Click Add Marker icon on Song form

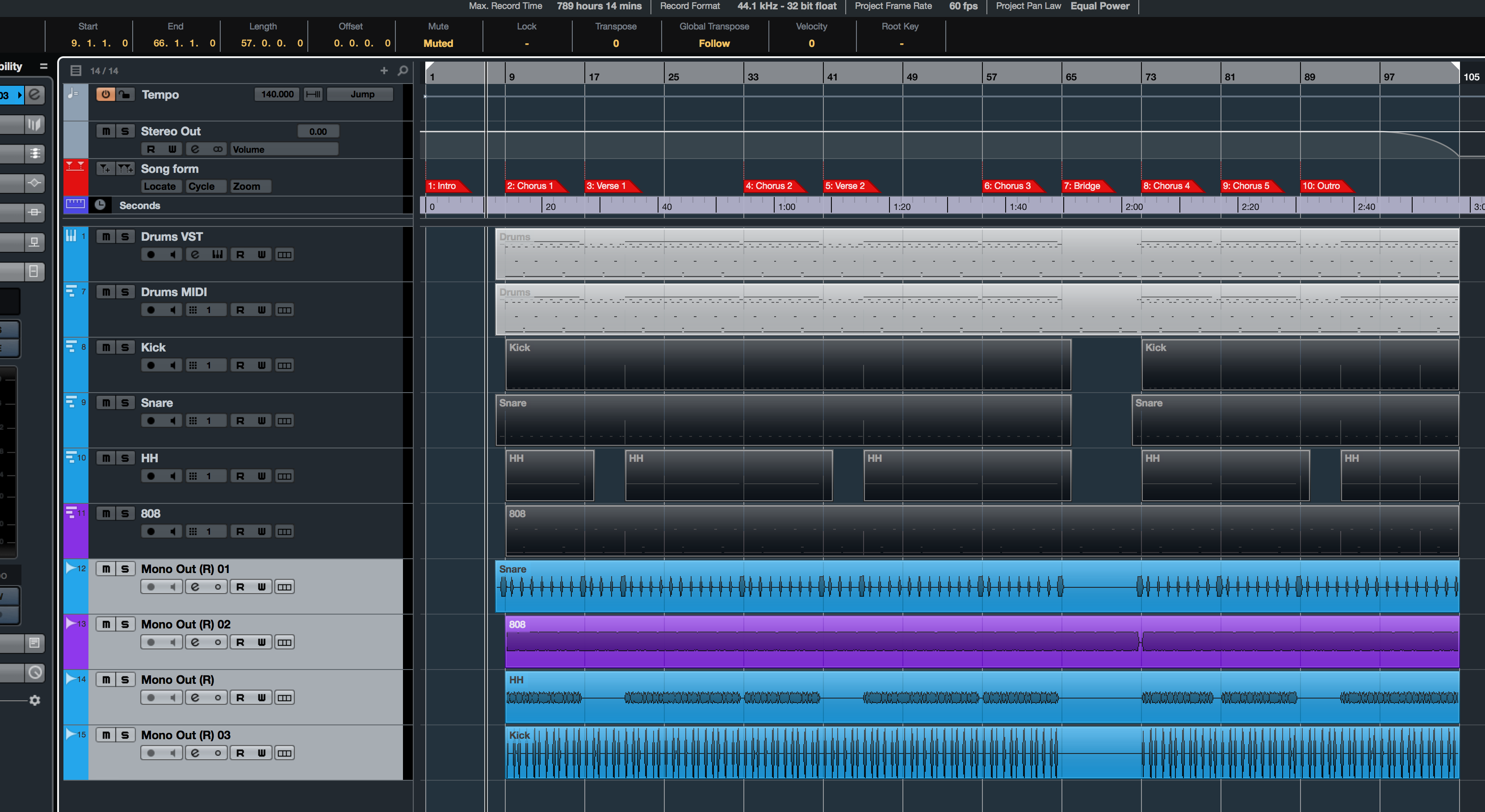click(105, 168)
